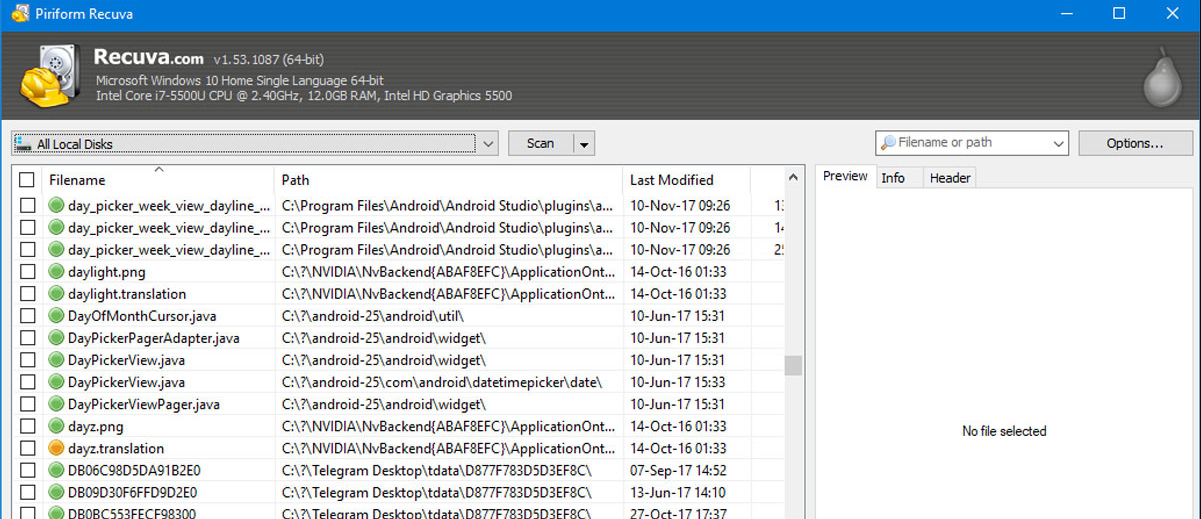Tick the DayPickerPagerAdapter.java checkbox
Viewport: 1201px width, 519px height.
[x=27, y=338]
